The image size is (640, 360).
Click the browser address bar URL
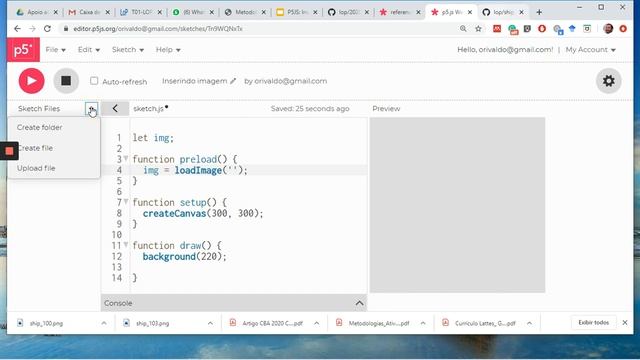point(158,29)
